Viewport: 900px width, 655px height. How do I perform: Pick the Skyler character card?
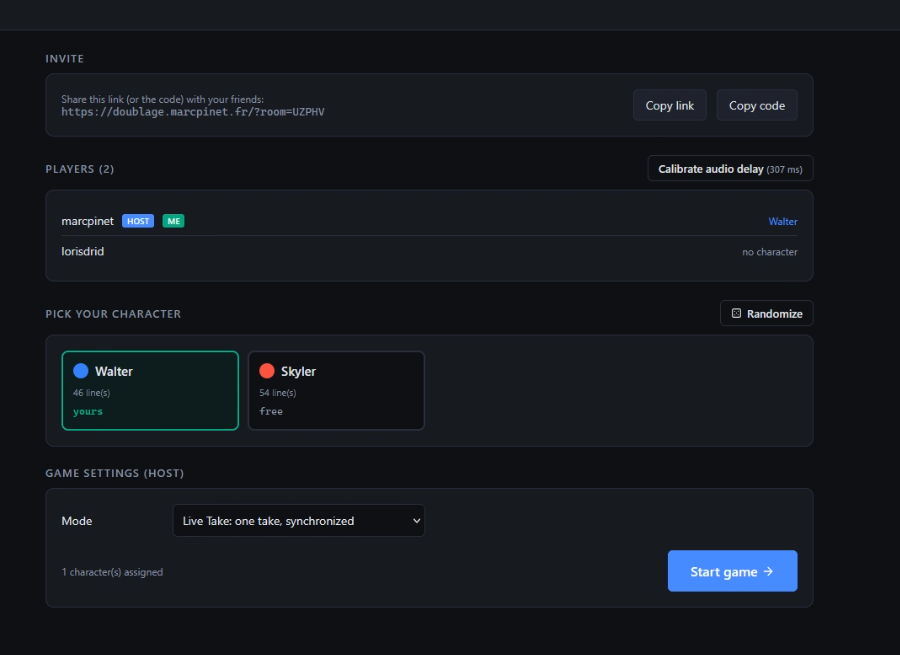(336, 390)
